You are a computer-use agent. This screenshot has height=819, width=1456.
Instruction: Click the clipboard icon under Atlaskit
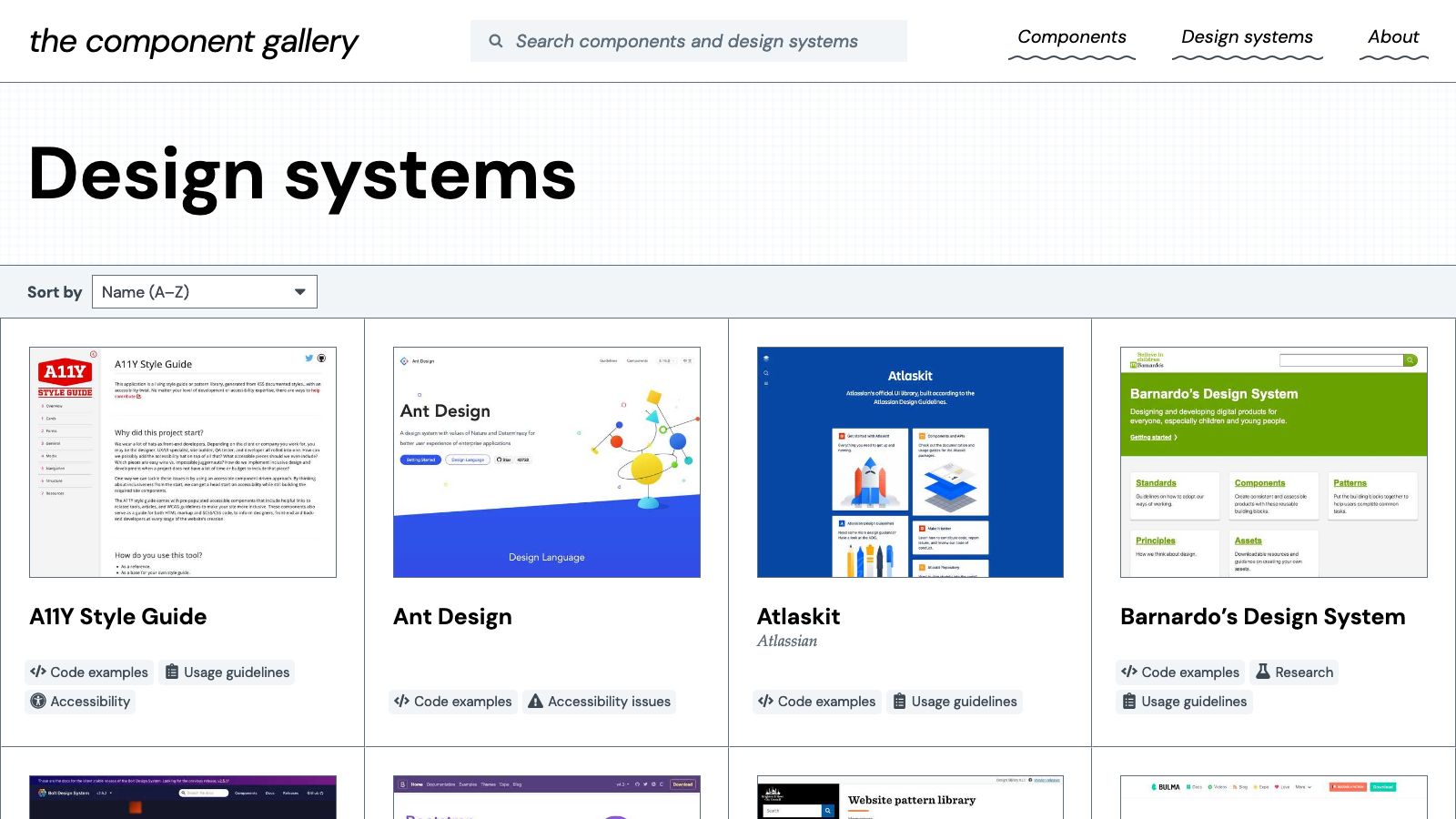[899, 701]
